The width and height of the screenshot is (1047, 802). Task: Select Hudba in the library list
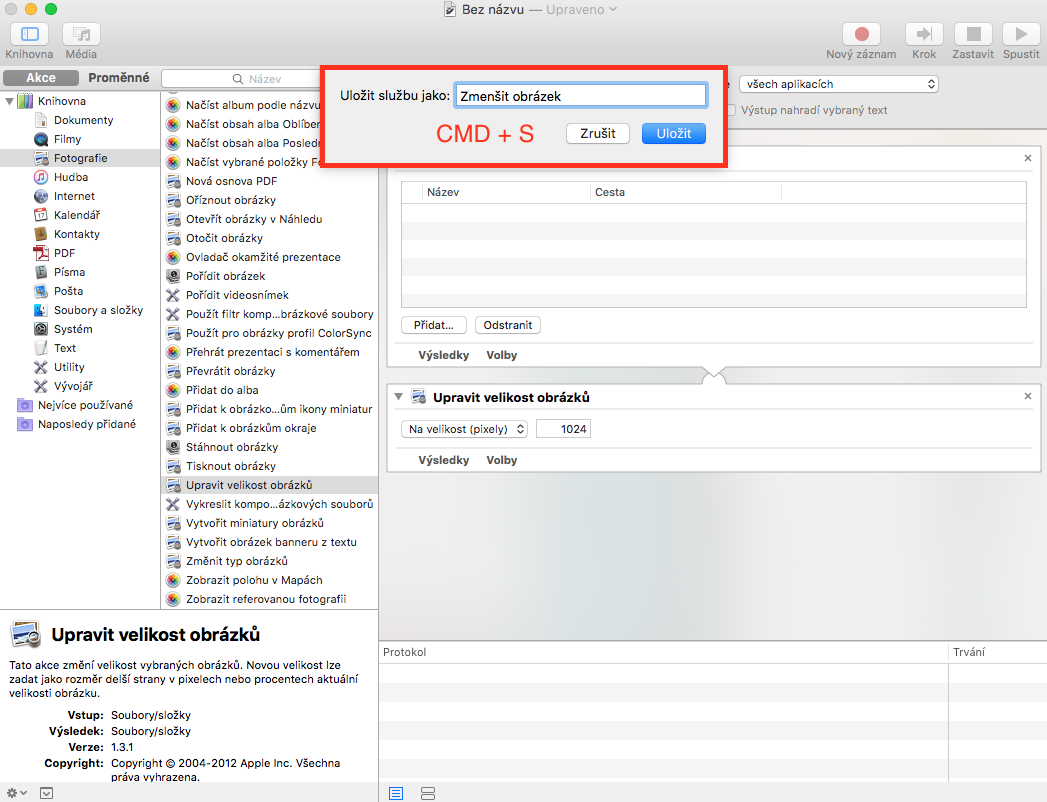(71, 177)
